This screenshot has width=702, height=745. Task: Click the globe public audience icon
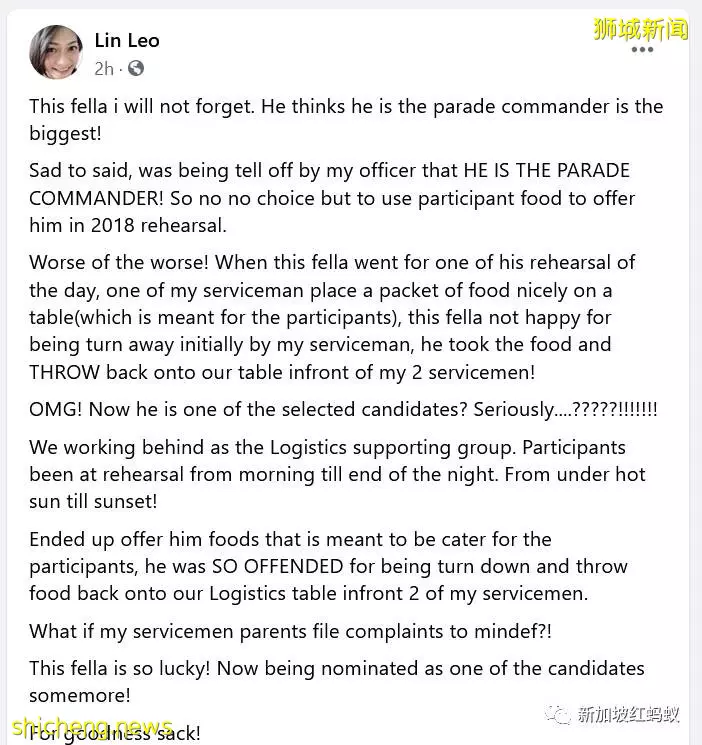(x=136, y=68)
